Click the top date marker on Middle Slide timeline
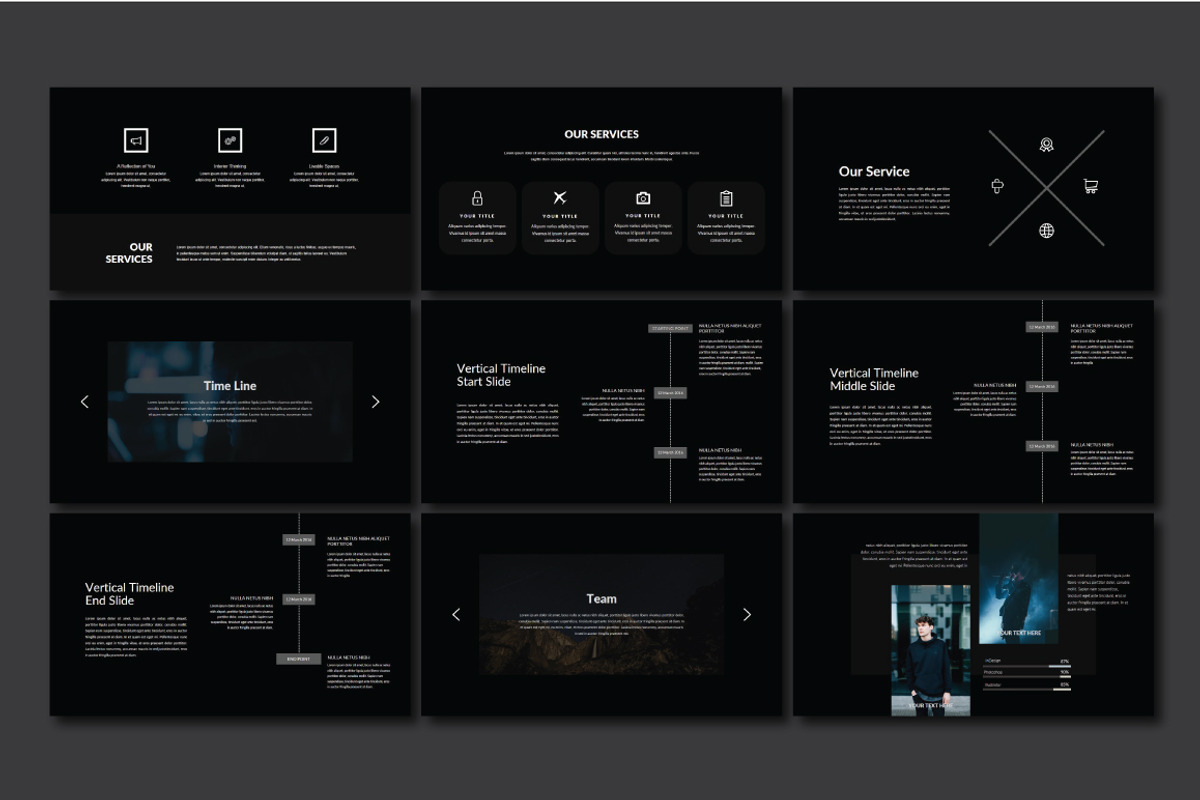 click(x=1042, y=327)
